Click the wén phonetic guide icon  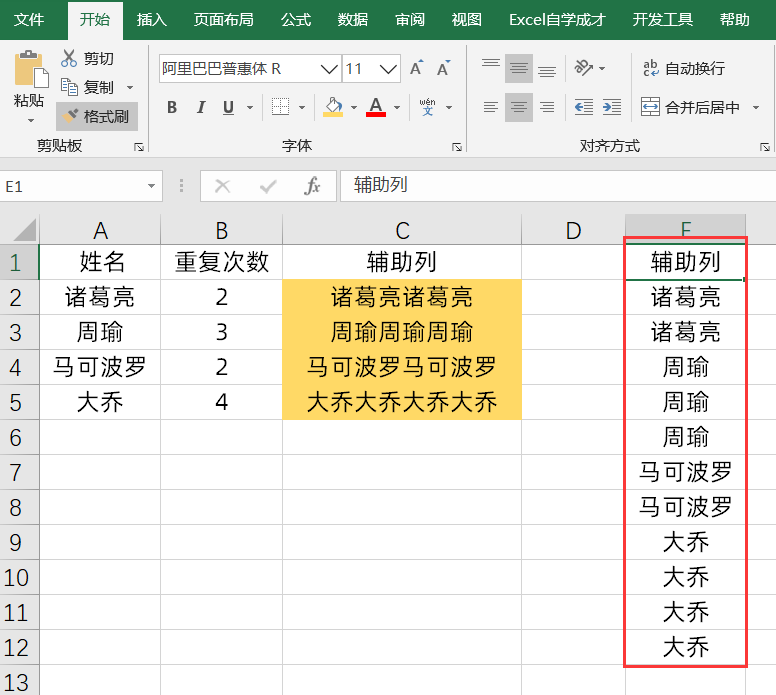coord(428,107)
